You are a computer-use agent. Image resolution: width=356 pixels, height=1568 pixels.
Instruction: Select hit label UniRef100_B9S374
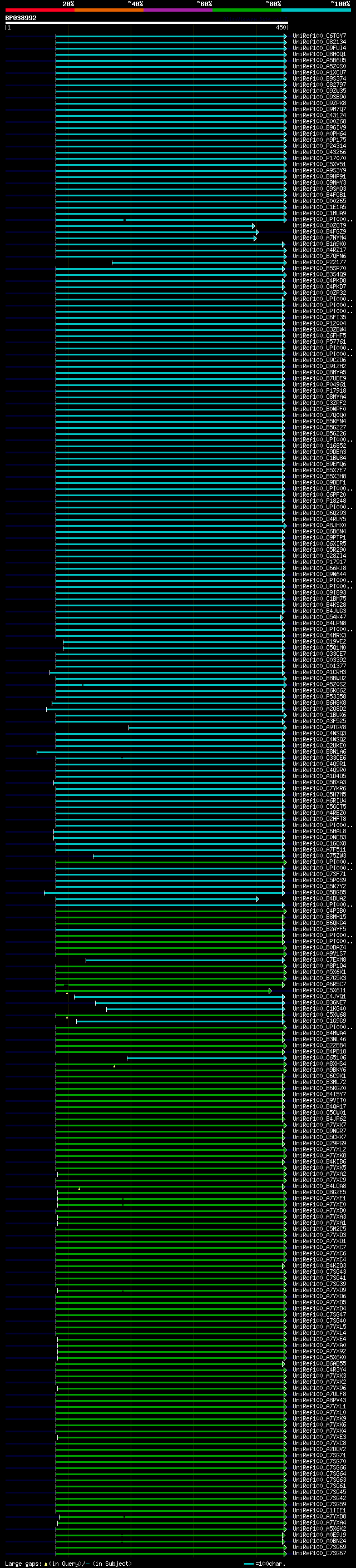coord(319,78)
